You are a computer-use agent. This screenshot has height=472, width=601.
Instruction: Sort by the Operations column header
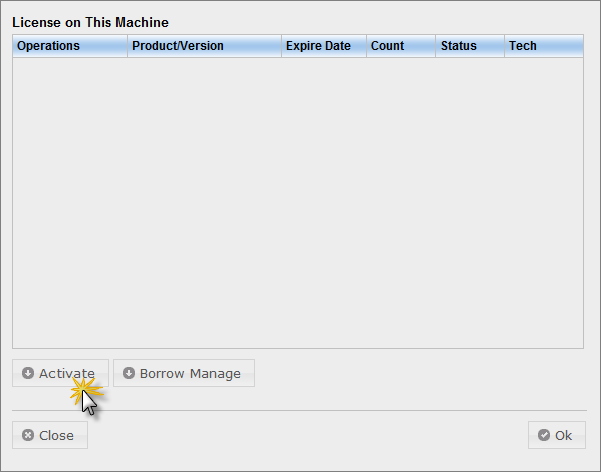click(48, 46)
